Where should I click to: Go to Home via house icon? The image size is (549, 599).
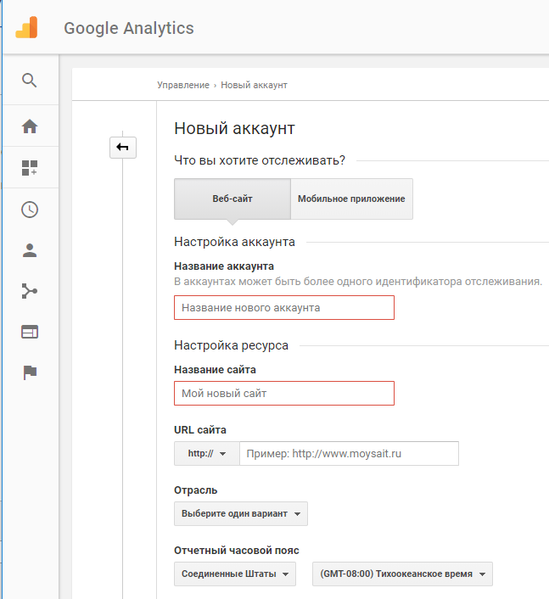pos(29,126)
